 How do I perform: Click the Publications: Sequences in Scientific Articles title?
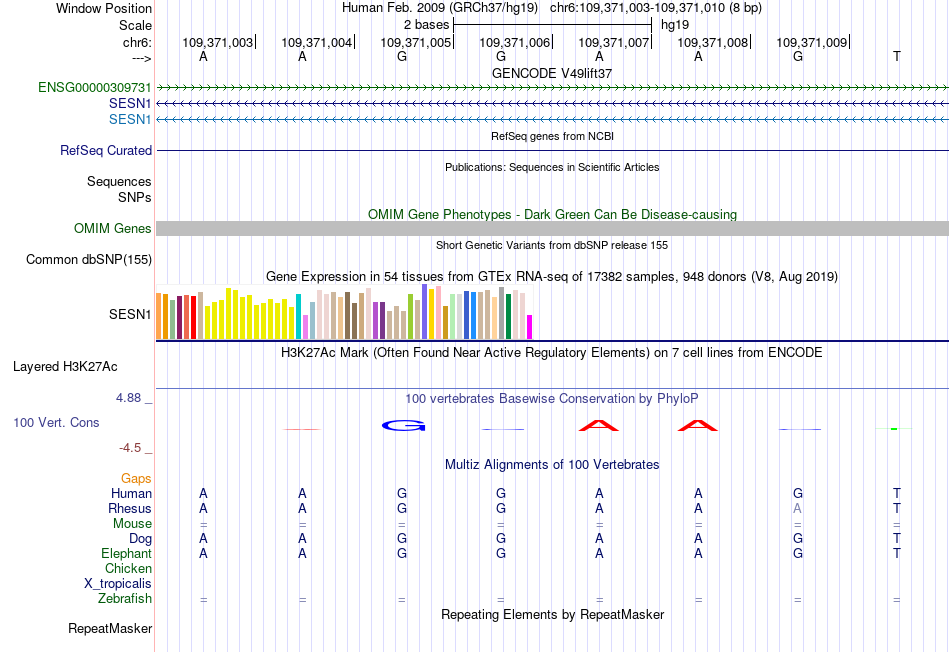point(552,167)
